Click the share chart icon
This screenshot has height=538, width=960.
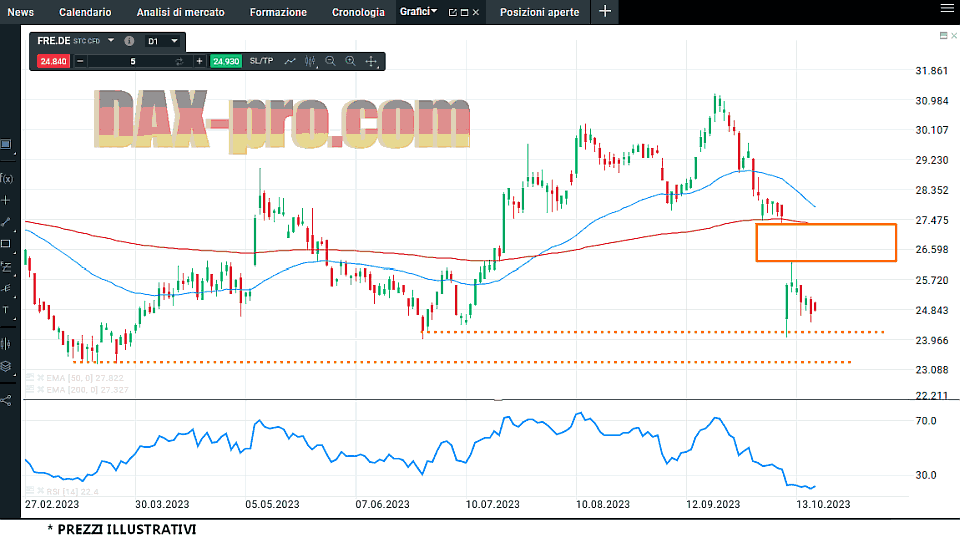pos(6,401)
